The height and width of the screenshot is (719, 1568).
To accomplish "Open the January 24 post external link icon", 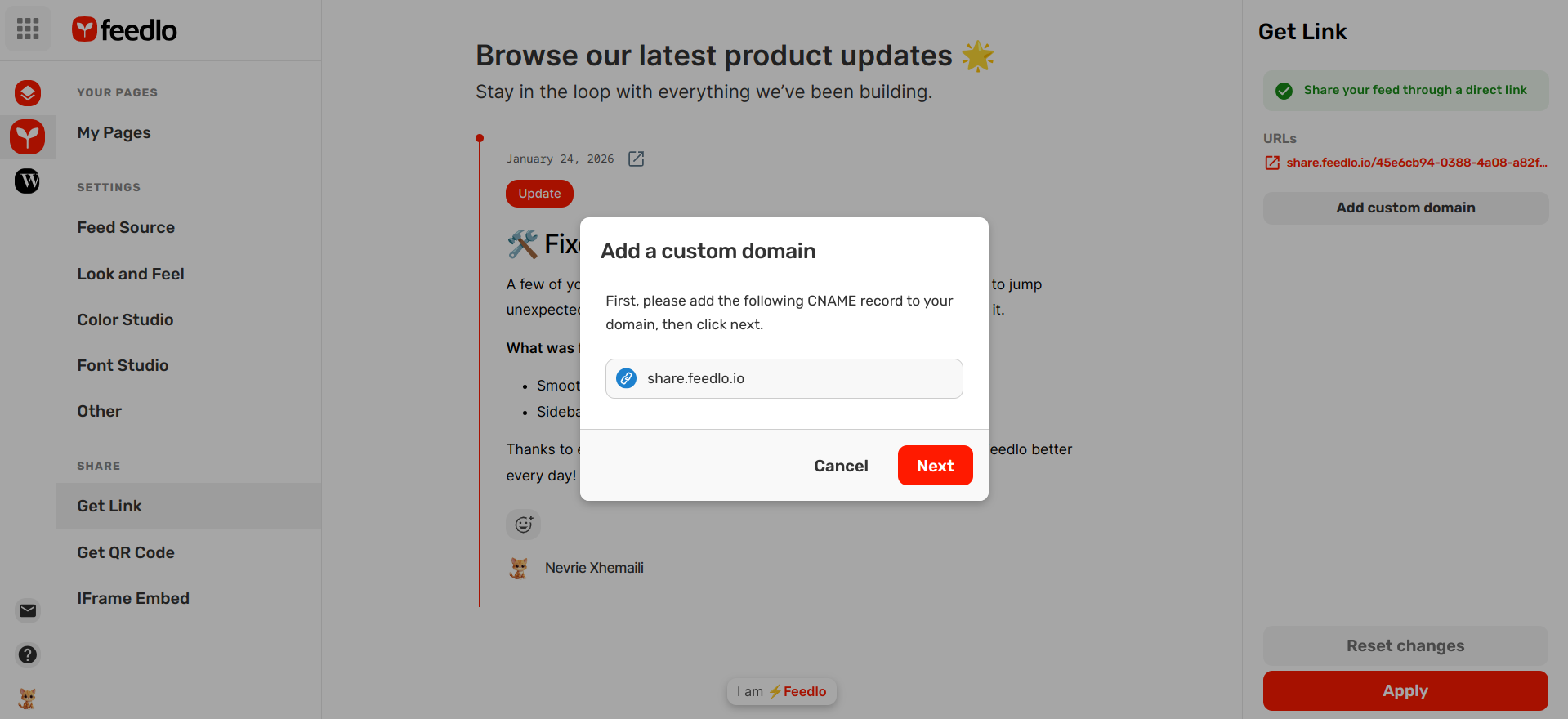I will click(x=636, y=159).
